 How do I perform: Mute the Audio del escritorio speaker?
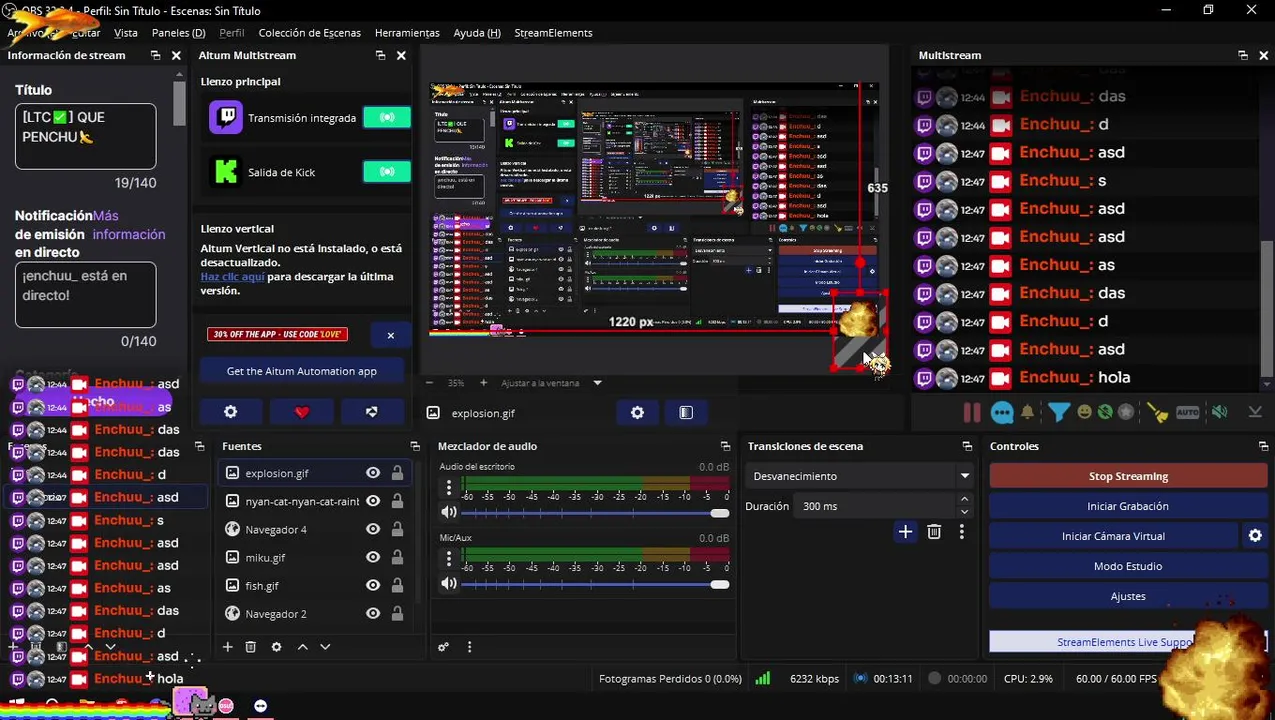449,512
